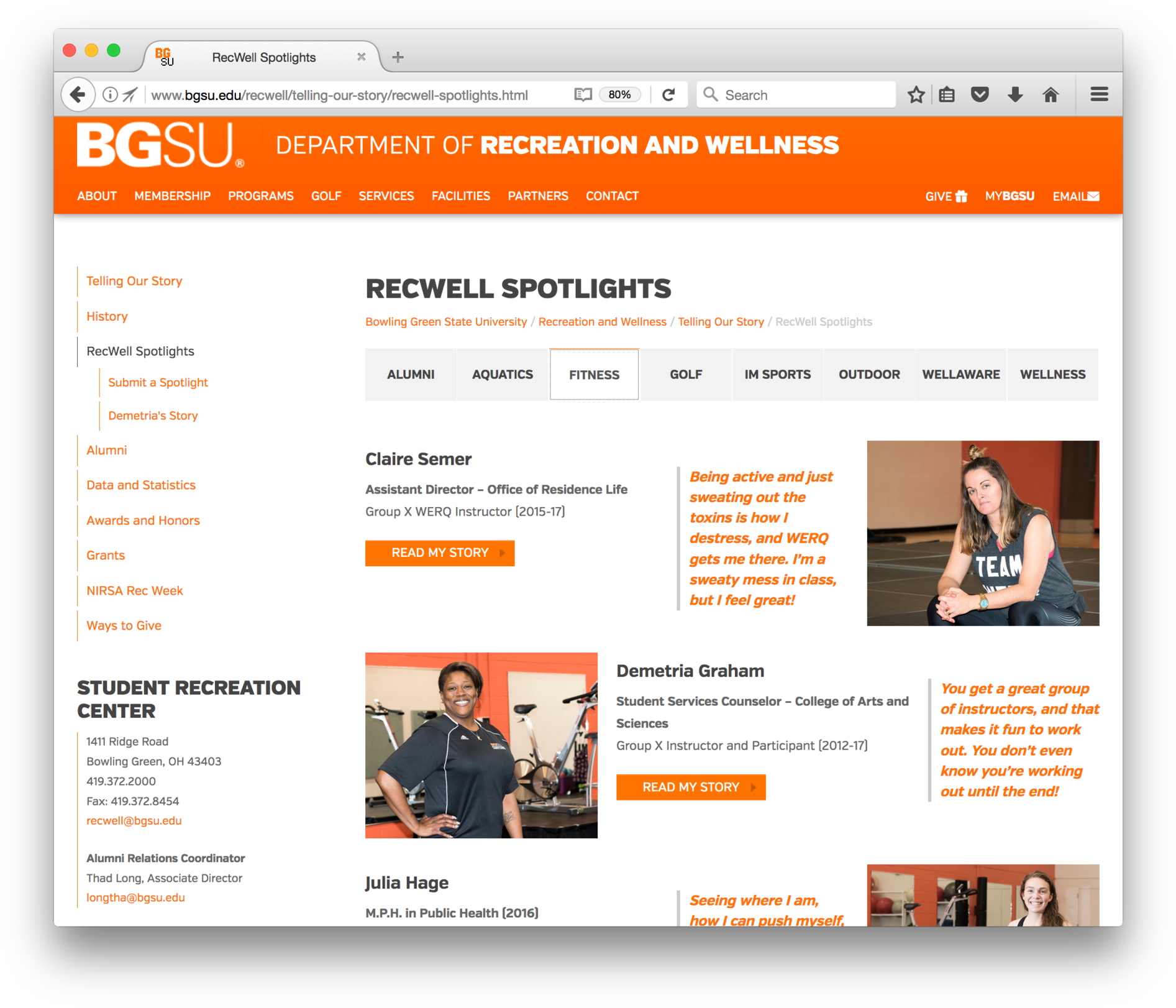
Task: Show bookmarks list icon
Action: (x=947, y=95)
